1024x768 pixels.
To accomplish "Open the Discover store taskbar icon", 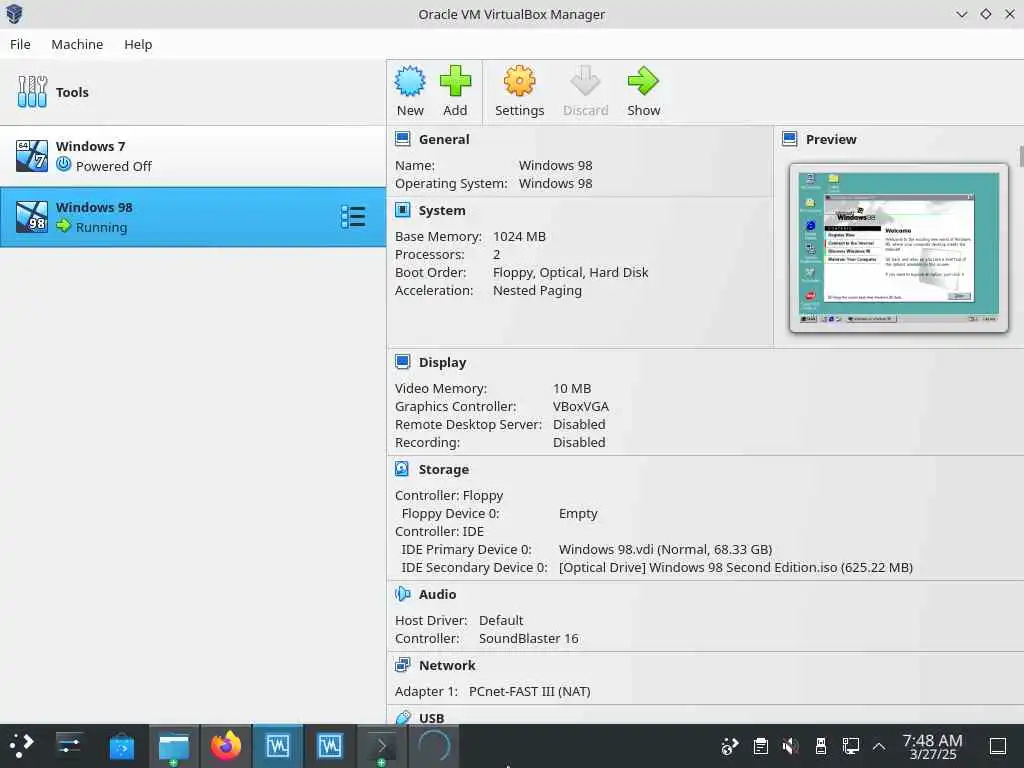I will click(x=121, y=746).
